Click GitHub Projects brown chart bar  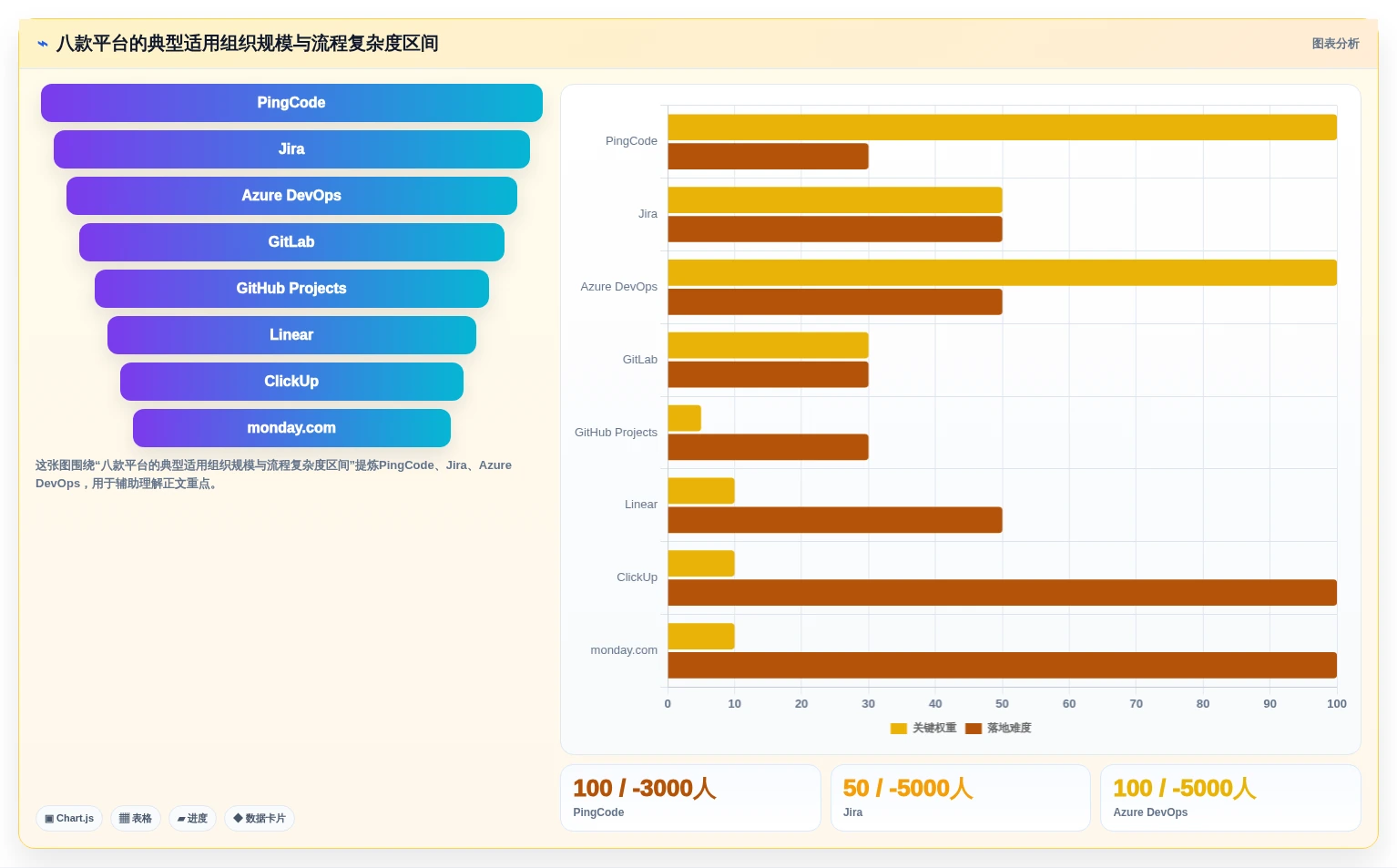(768, 447)
